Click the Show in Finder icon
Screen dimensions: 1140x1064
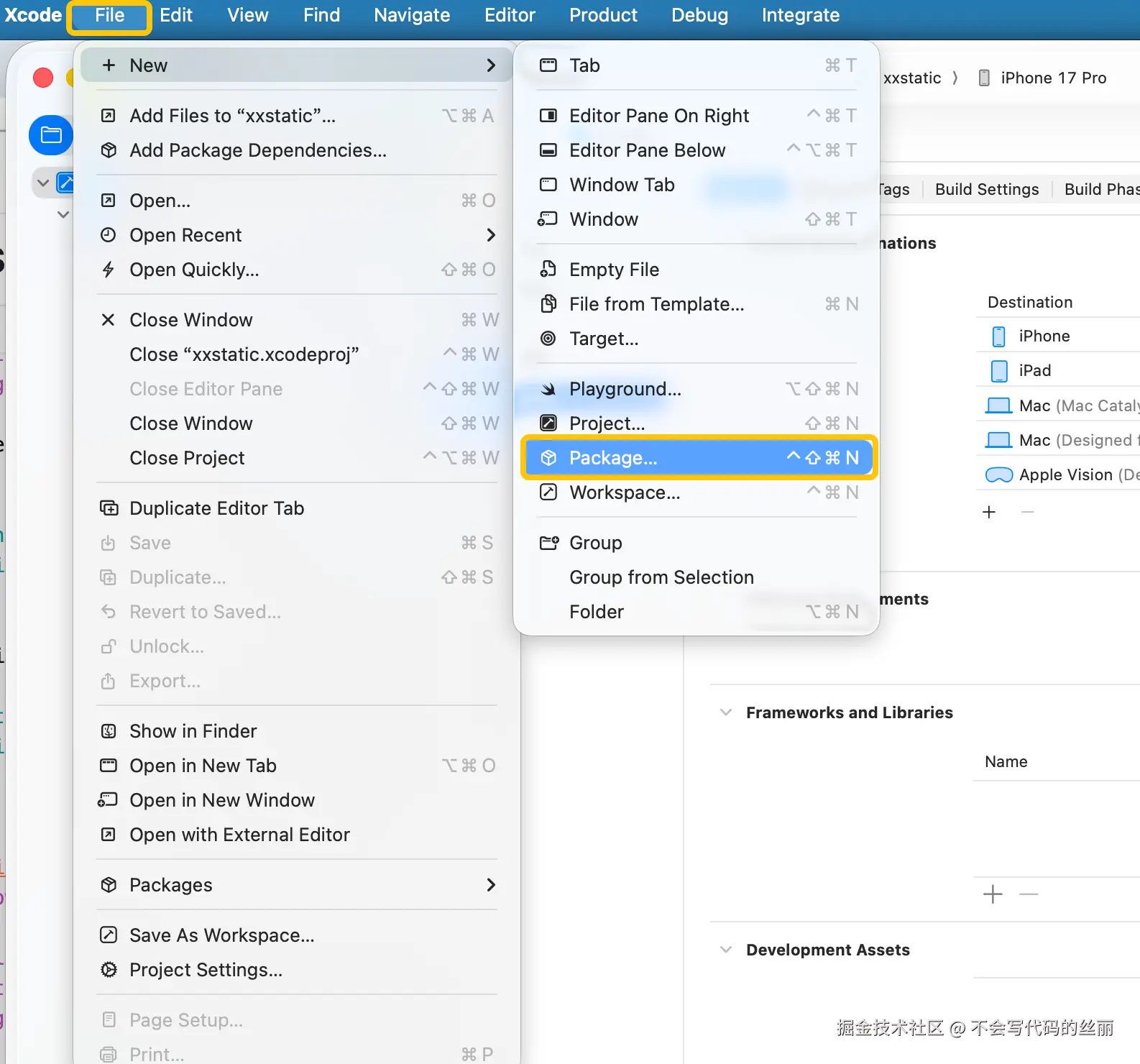pyautogui.click(x=109, y=731)
